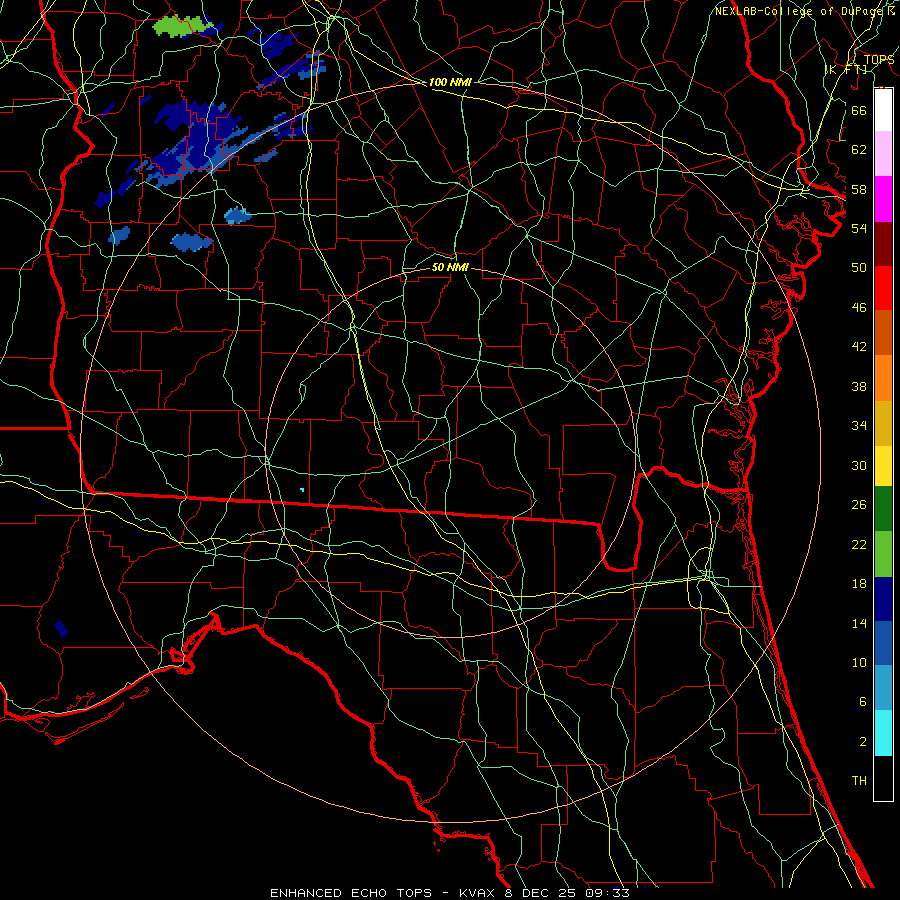The height and width of the screenshot is (900, 900).
Task: Click the gold legend swatch
Action: pos(883,423)
